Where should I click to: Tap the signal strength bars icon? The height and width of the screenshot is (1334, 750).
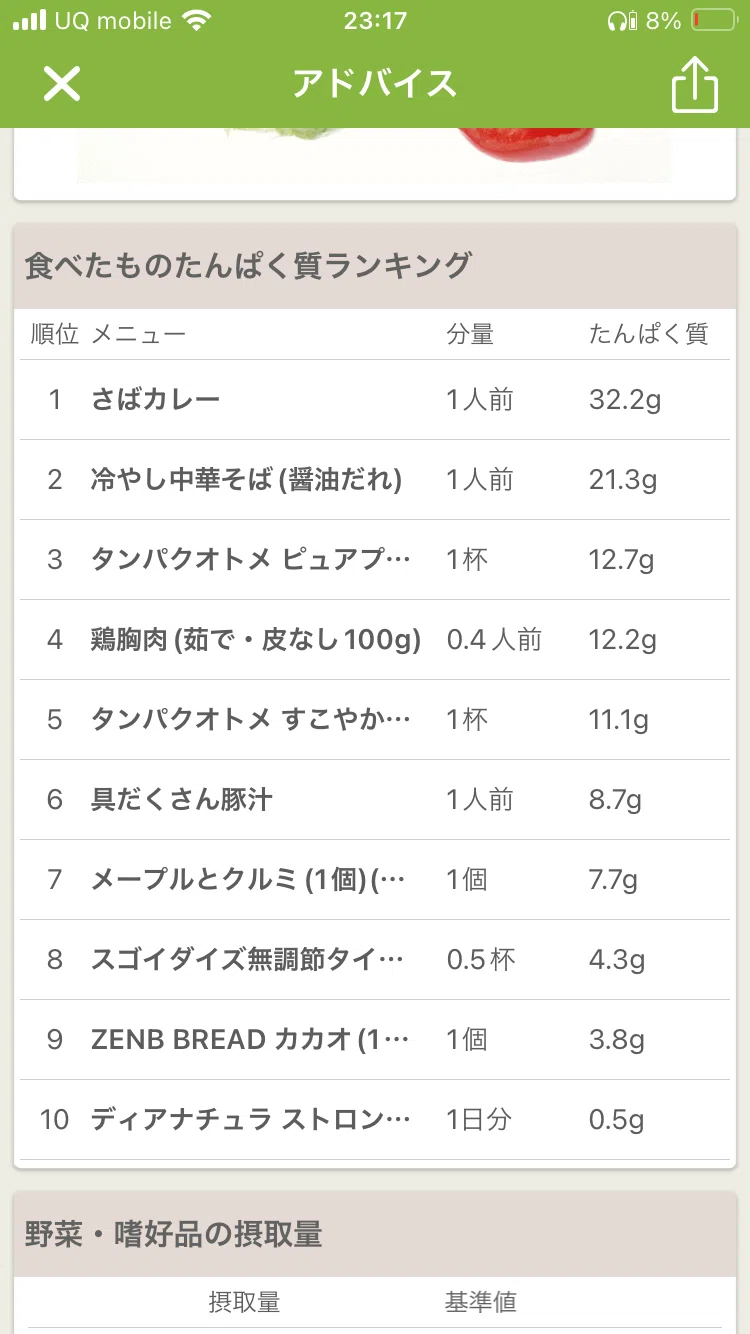(x=29, y=20)
